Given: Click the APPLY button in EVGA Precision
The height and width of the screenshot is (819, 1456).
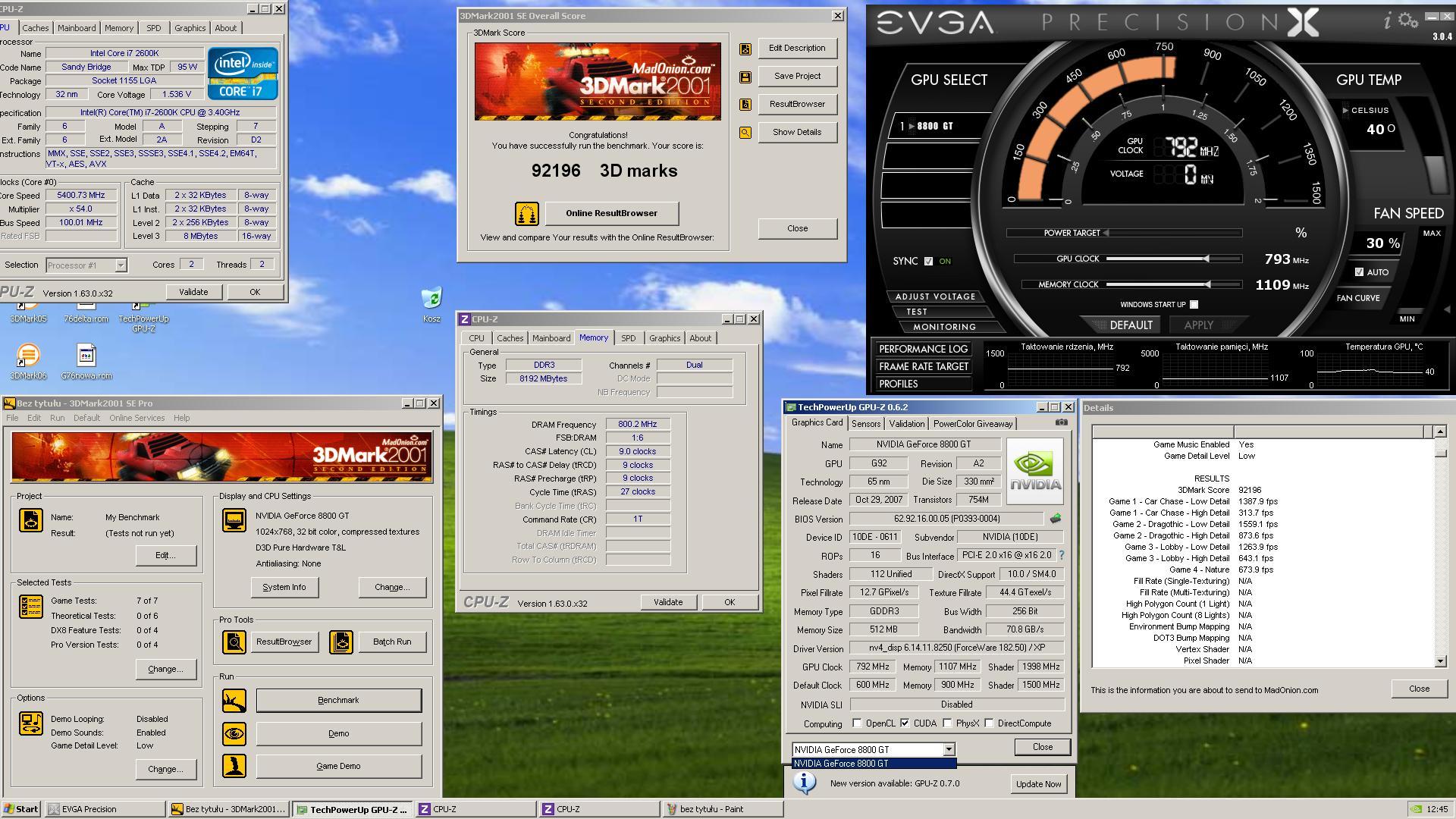Looking at the screenshot, I should pyautogui.click(x=1198, y=325).
